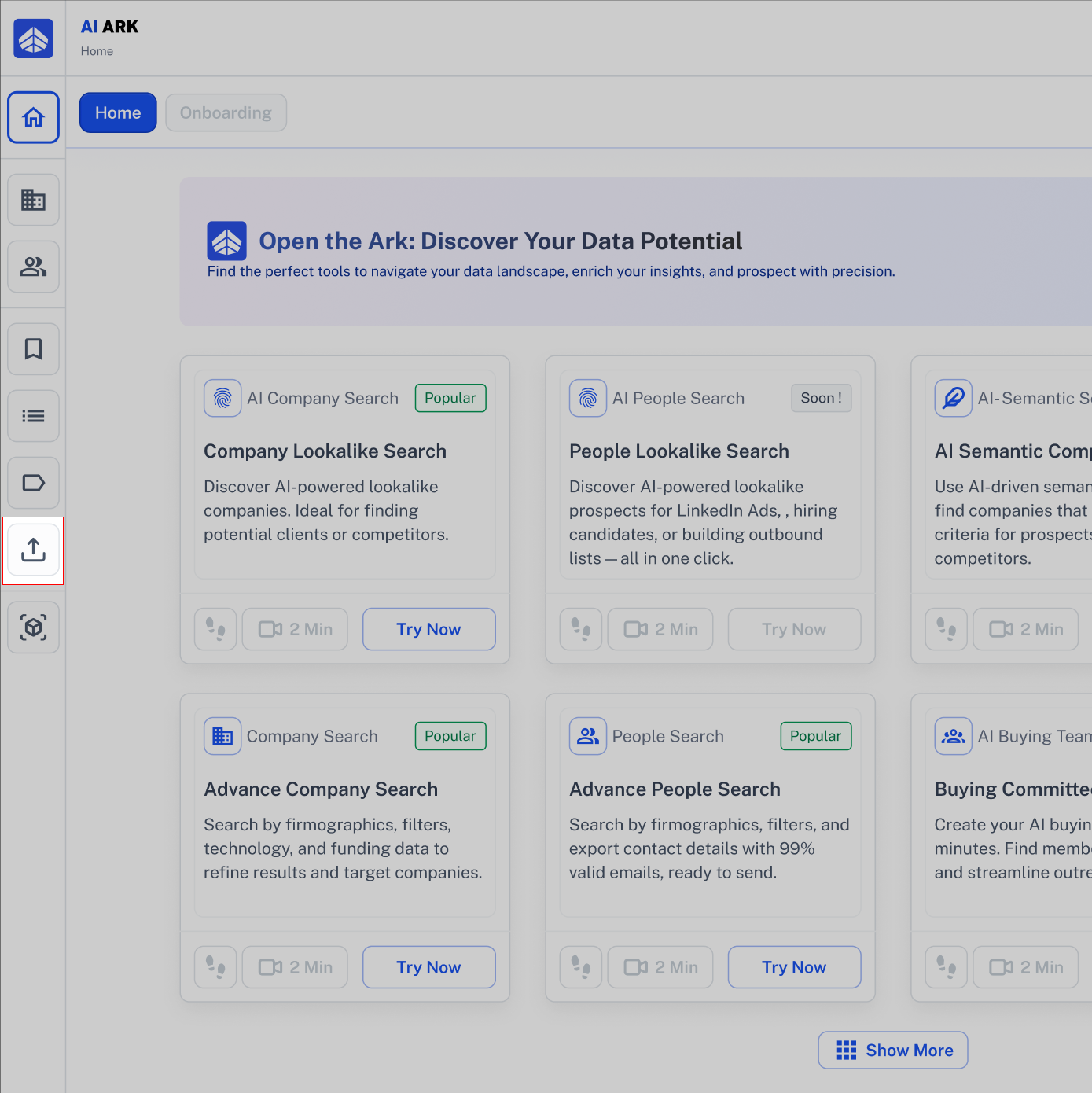This screenshot has height=1093, width=1092.
Task: Switch to the Onboarding tab
Action: click(x=226, y=112)
